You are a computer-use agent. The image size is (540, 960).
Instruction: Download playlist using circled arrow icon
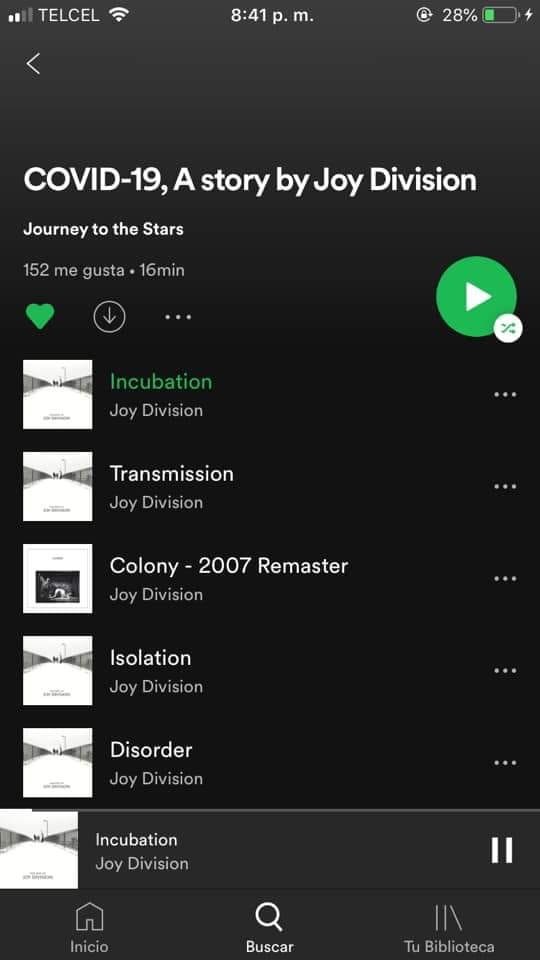tap(110, 317)
